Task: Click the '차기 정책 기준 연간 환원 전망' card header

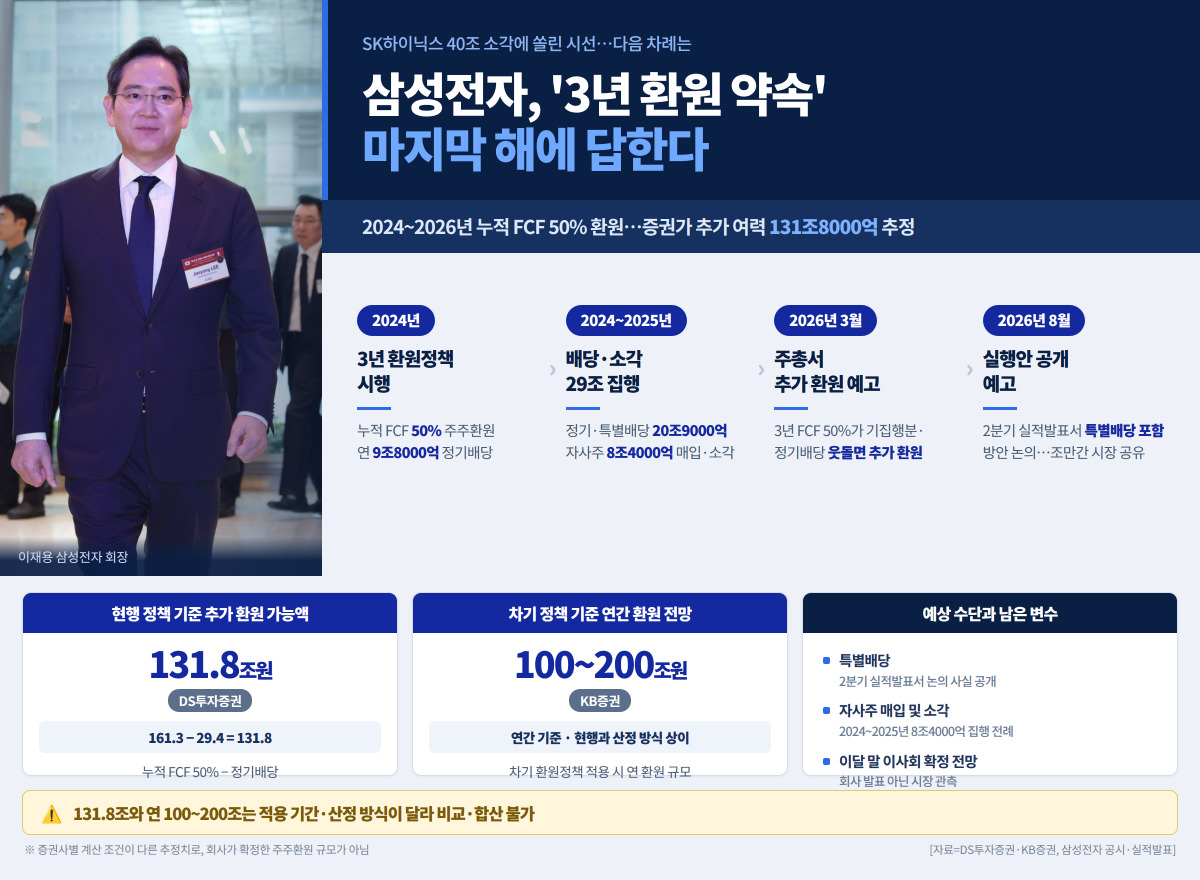Action: pos(600,613)
